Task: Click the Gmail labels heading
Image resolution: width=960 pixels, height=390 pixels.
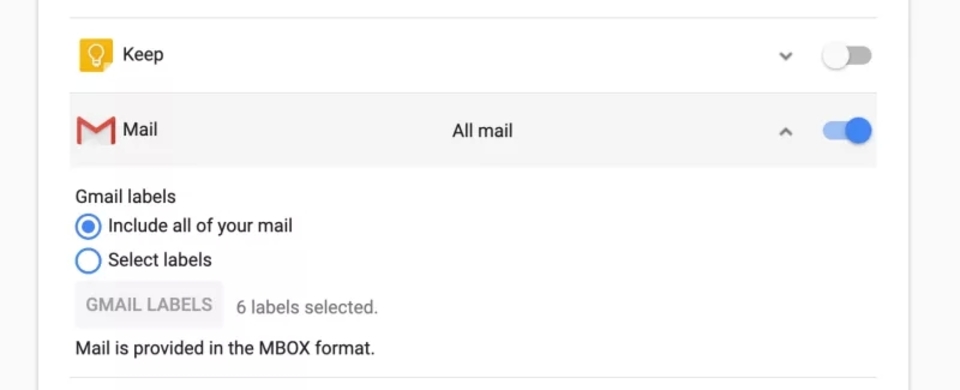Action: 126,197
